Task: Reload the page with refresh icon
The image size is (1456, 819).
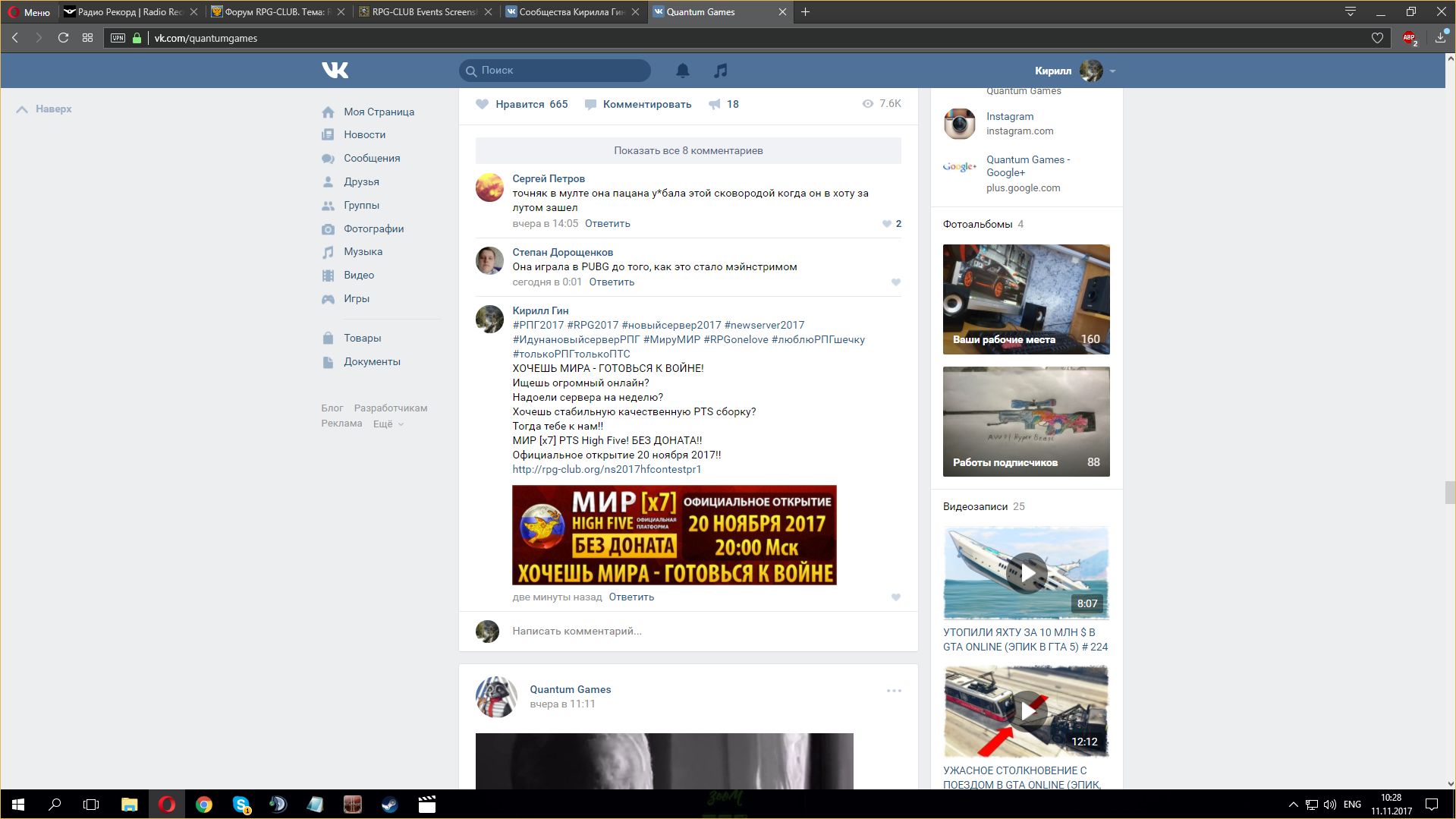Action: click(64, 37)
